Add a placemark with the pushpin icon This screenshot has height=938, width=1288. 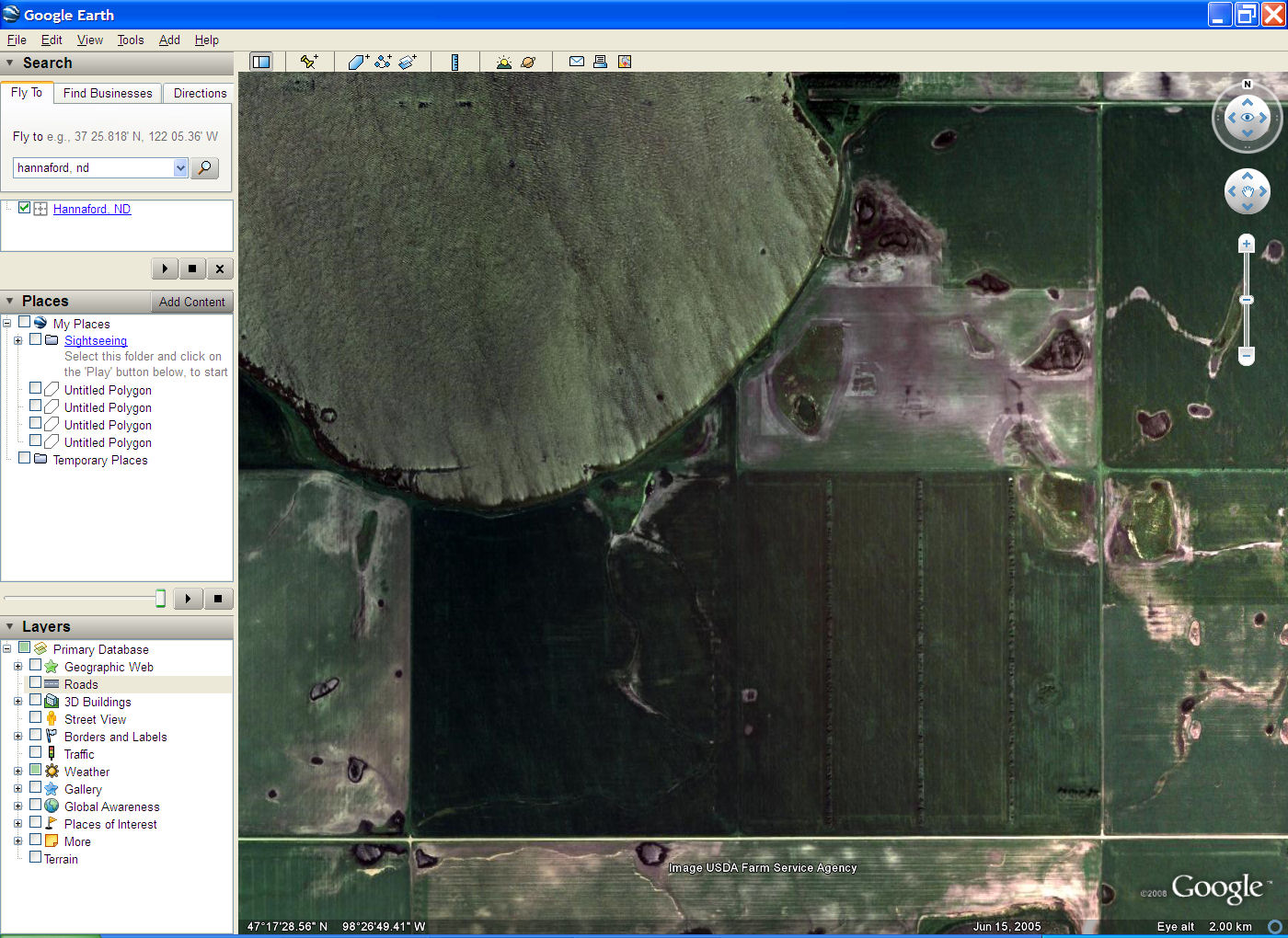click(309, 62)
